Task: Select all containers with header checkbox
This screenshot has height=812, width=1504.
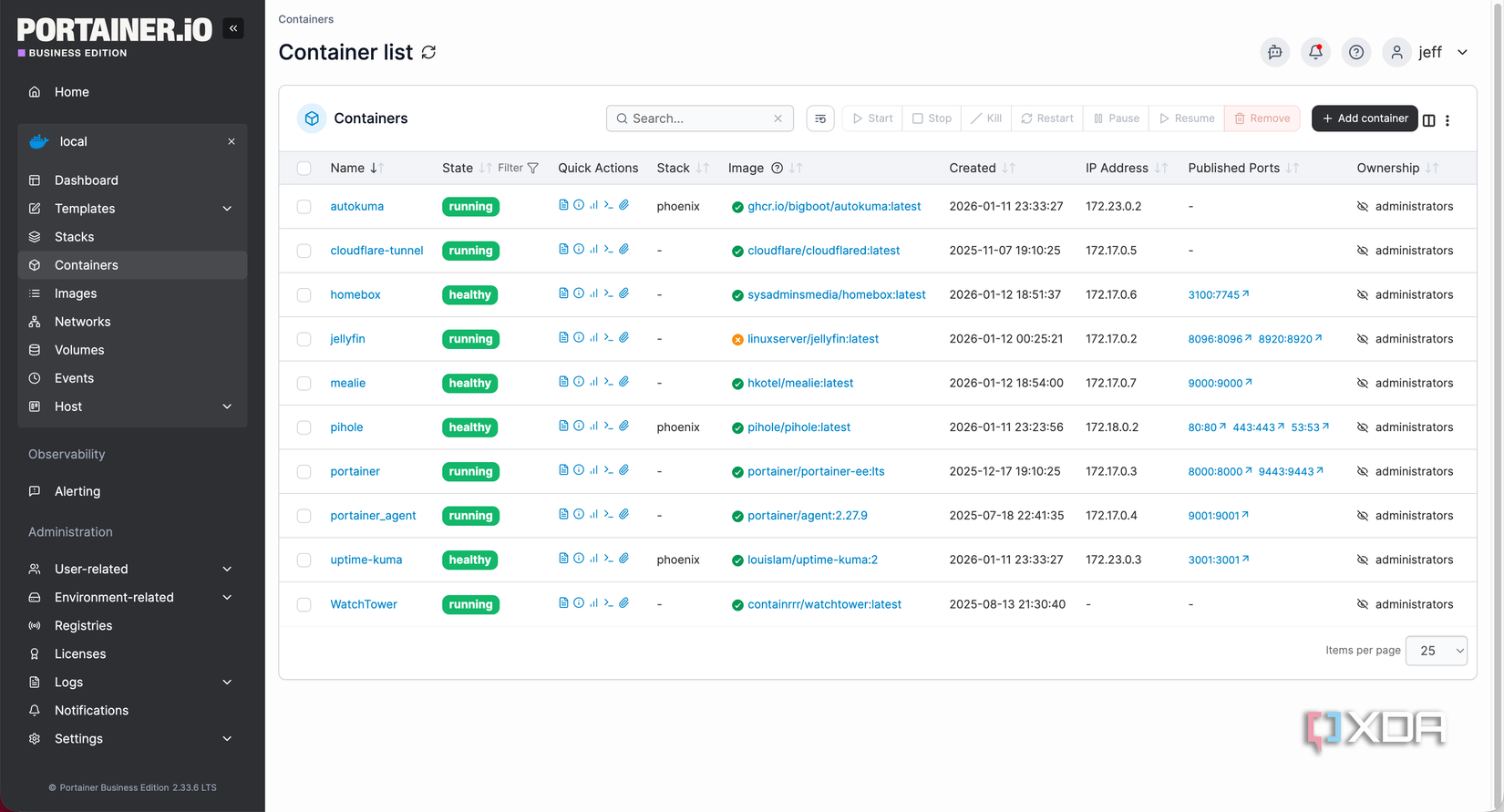Action: 304,169
